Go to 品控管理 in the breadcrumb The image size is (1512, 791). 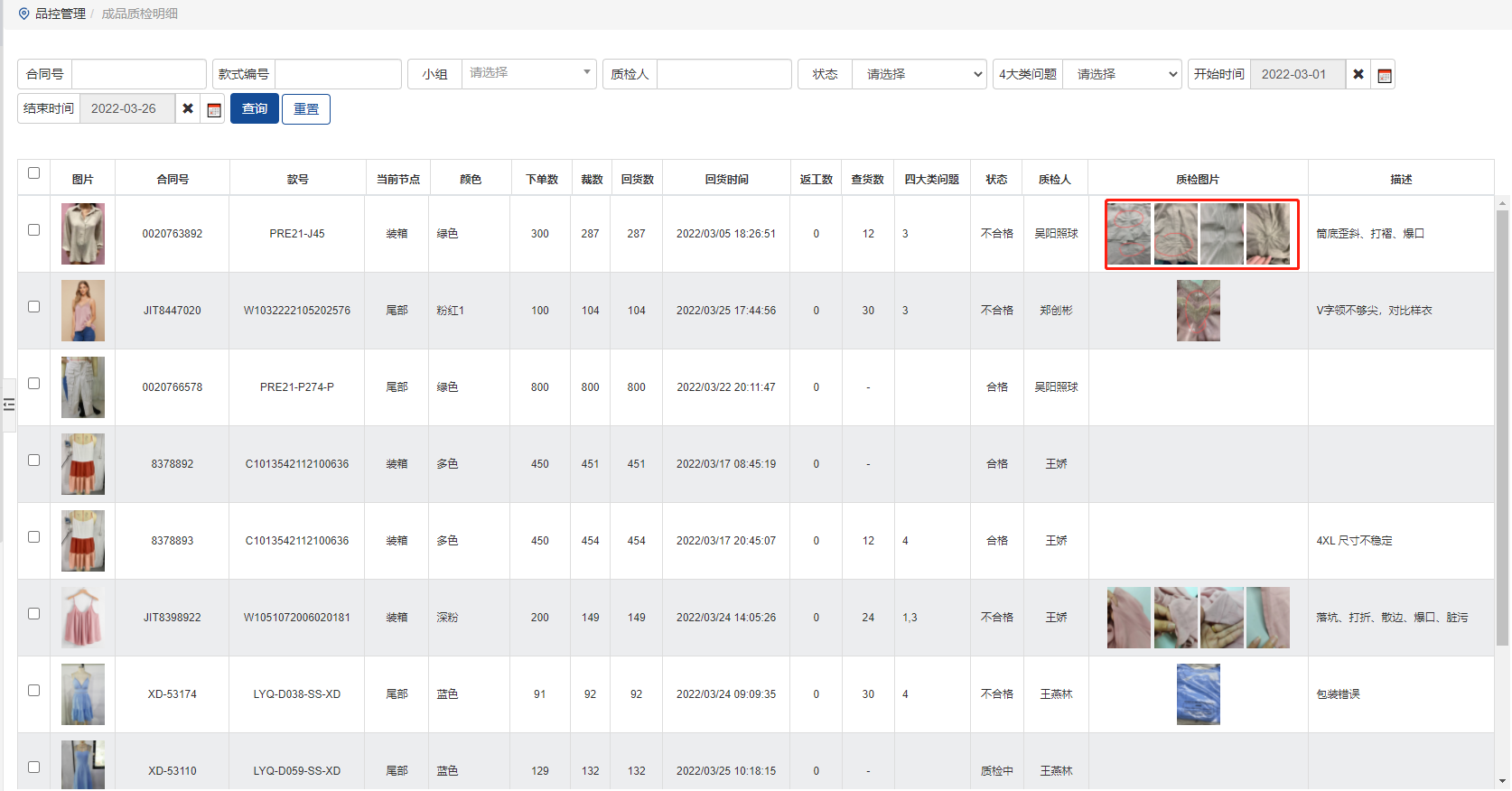click(61, 14)
